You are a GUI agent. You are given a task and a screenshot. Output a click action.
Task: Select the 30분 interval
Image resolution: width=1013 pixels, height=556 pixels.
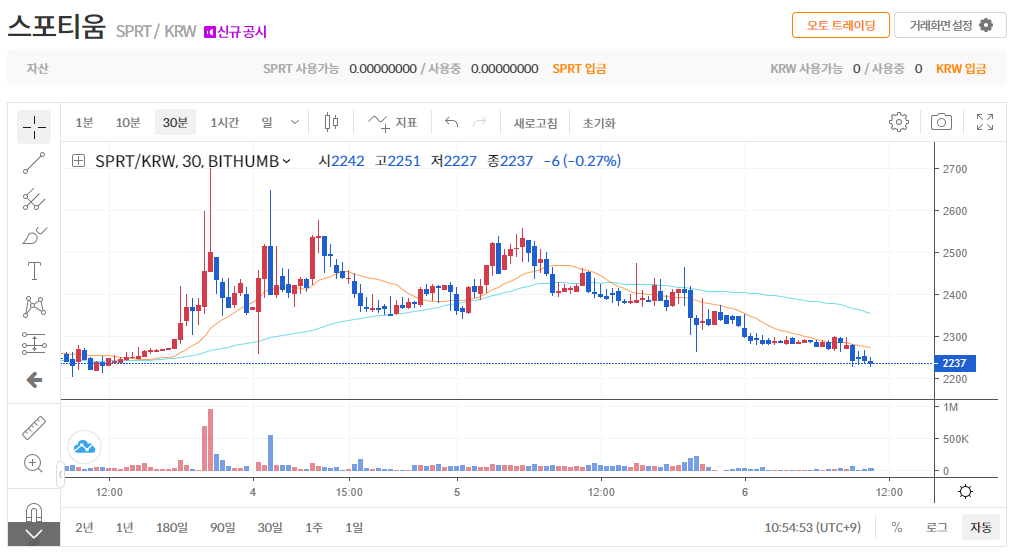[x=175, y=122]
